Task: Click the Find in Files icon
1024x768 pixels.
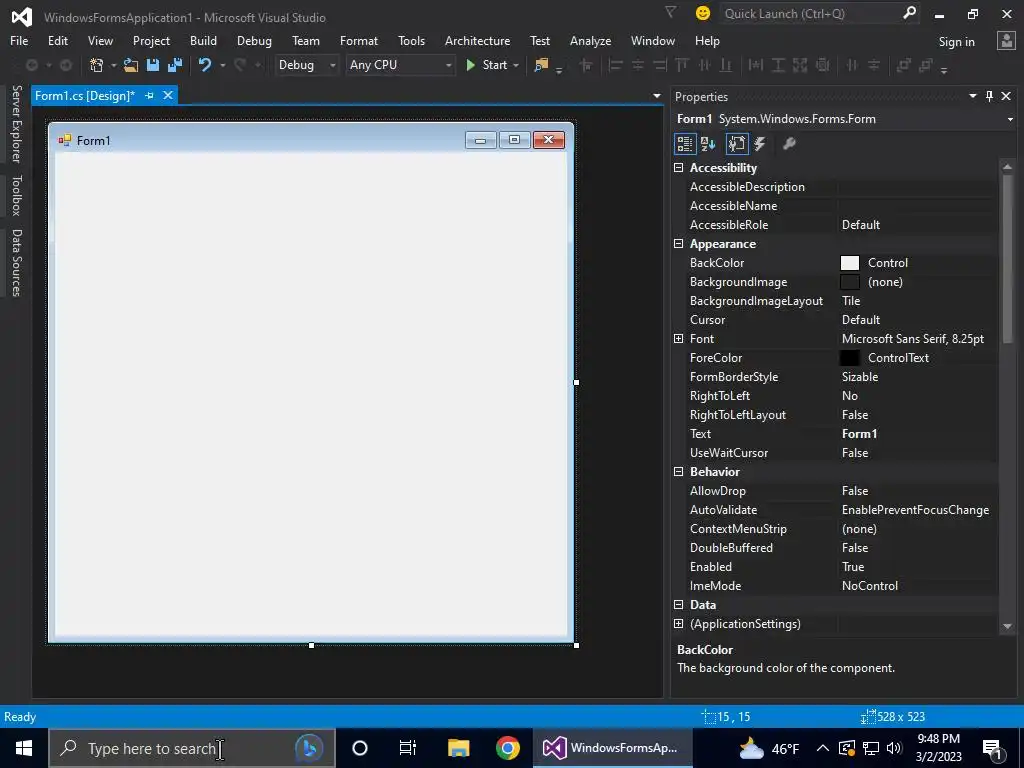Action: [541, 65]
